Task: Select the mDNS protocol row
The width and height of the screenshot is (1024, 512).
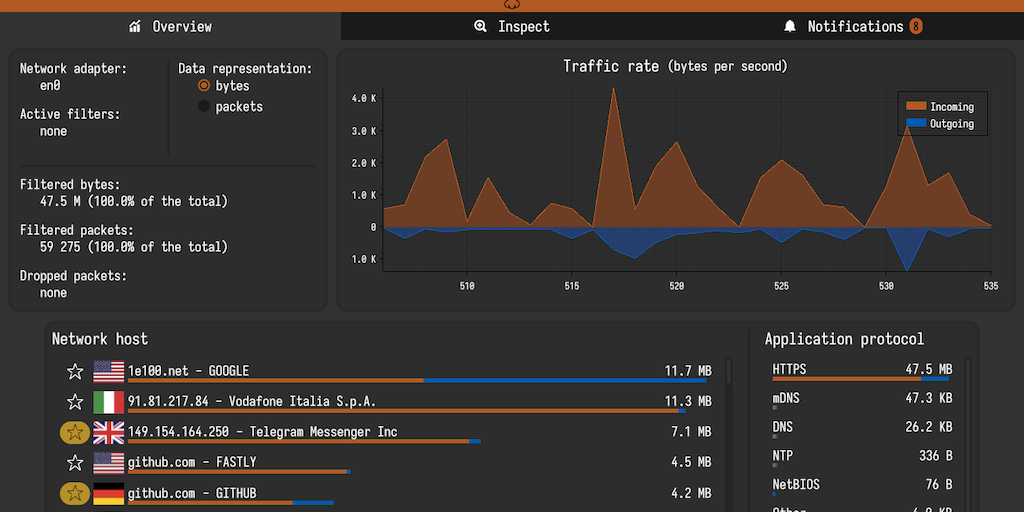Action: point(861,399)
